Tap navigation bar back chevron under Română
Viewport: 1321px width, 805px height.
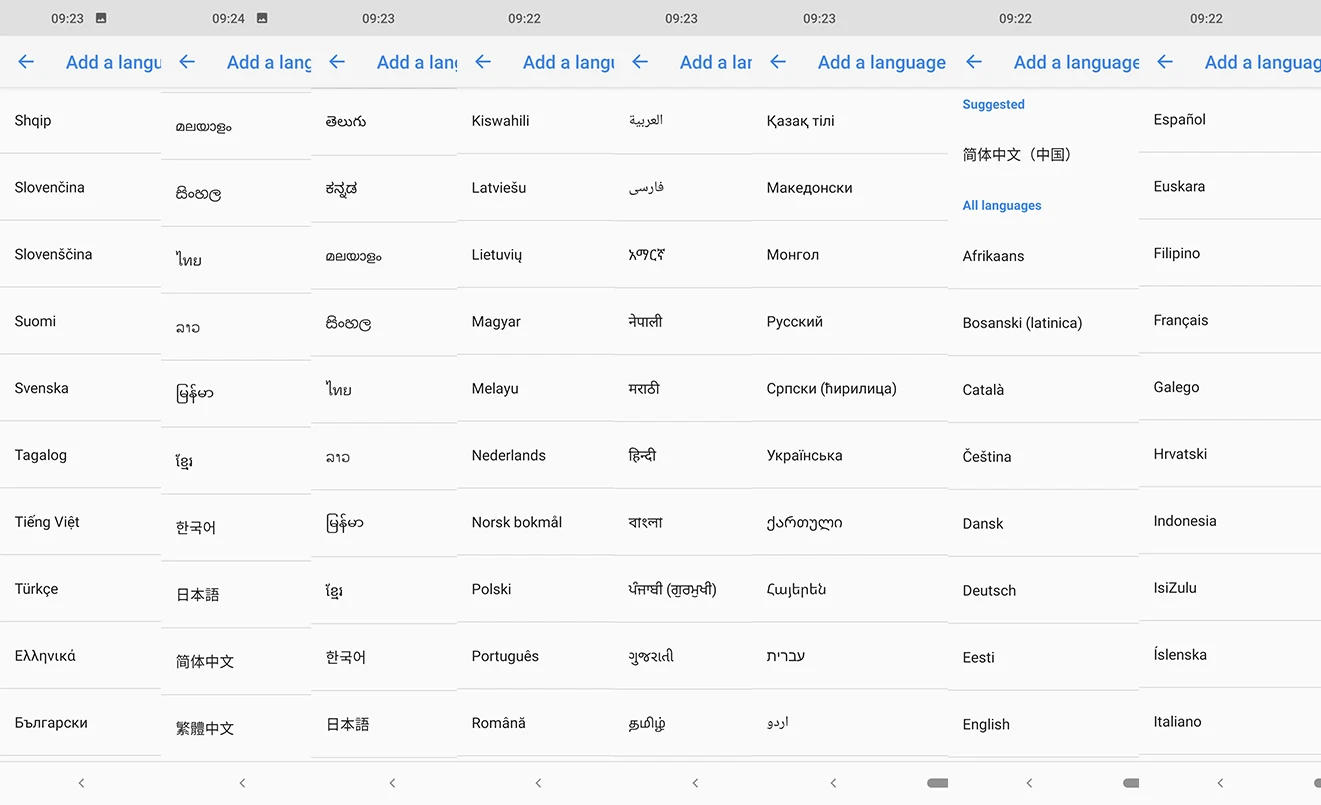coord(538,783)
